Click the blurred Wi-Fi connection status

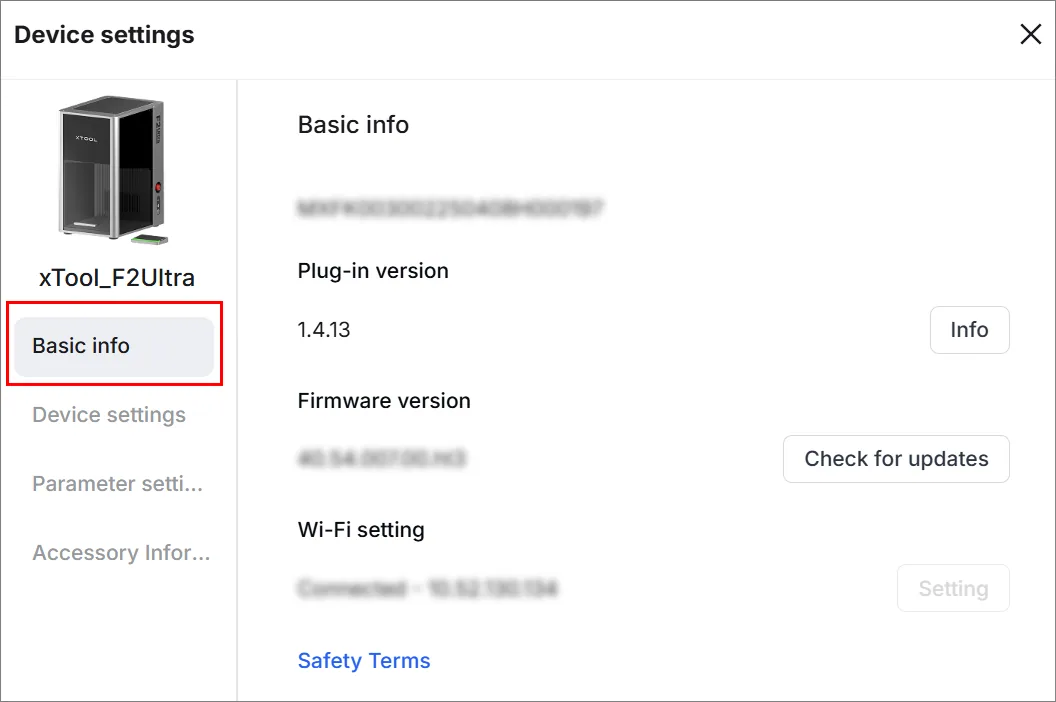pos(428,589)
